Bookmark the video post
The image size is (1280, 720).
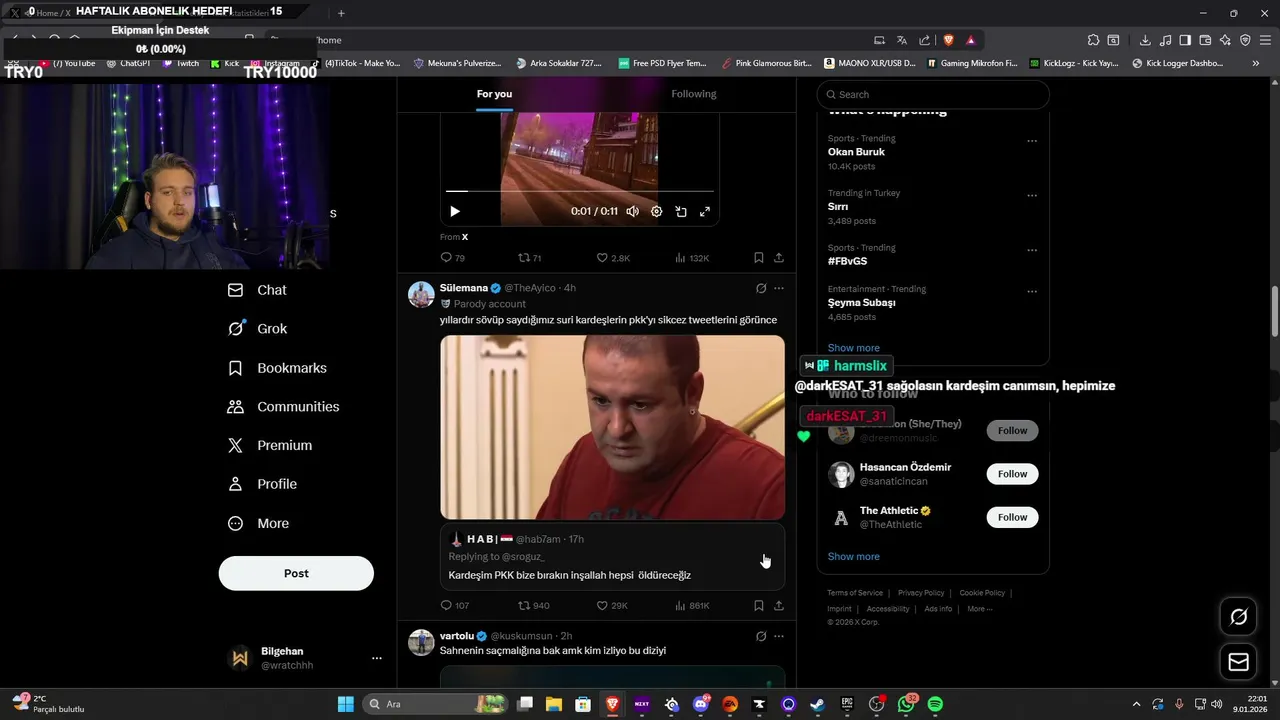tap(759, 258)
